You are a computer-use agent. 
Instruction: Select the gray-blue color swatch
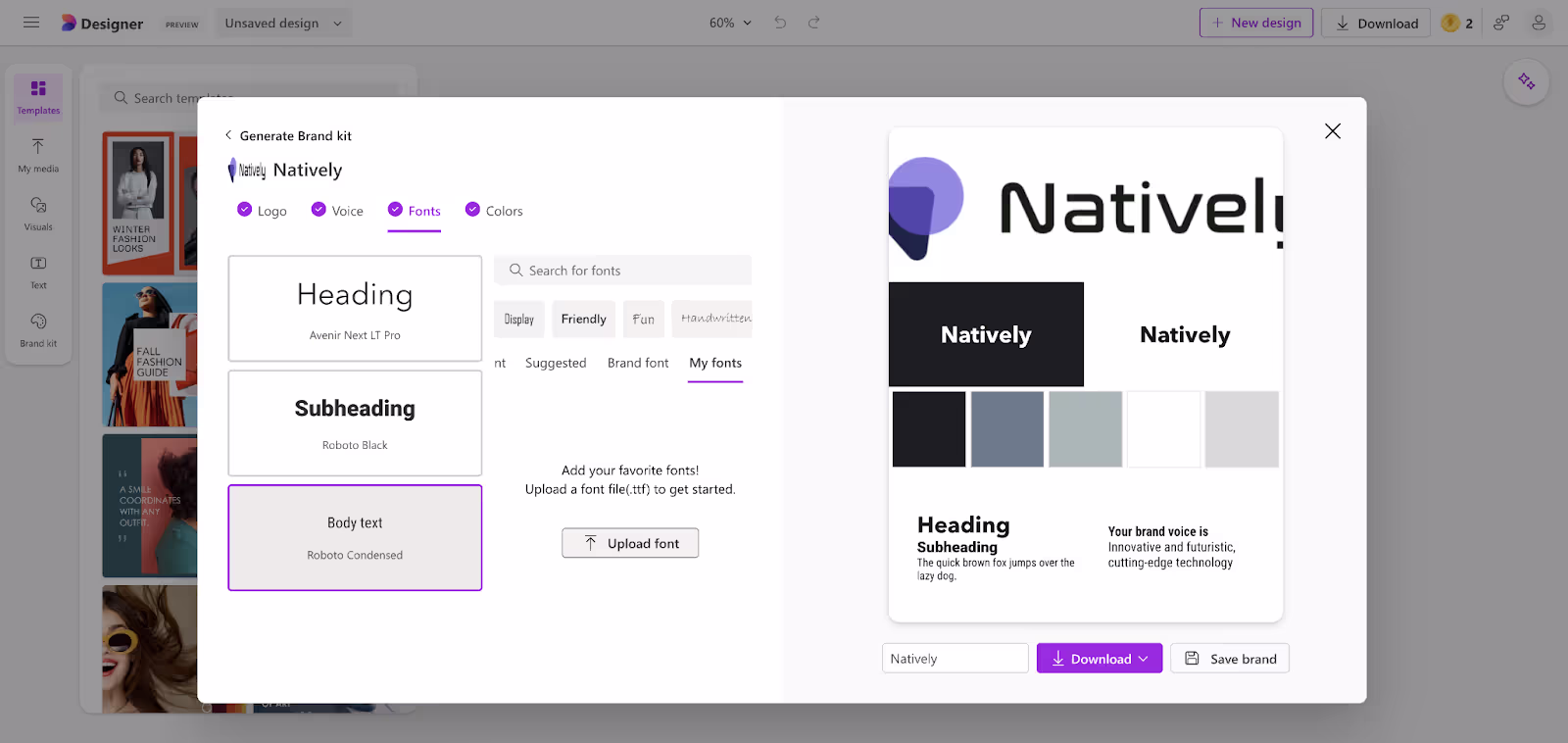tap(1086, 429)
